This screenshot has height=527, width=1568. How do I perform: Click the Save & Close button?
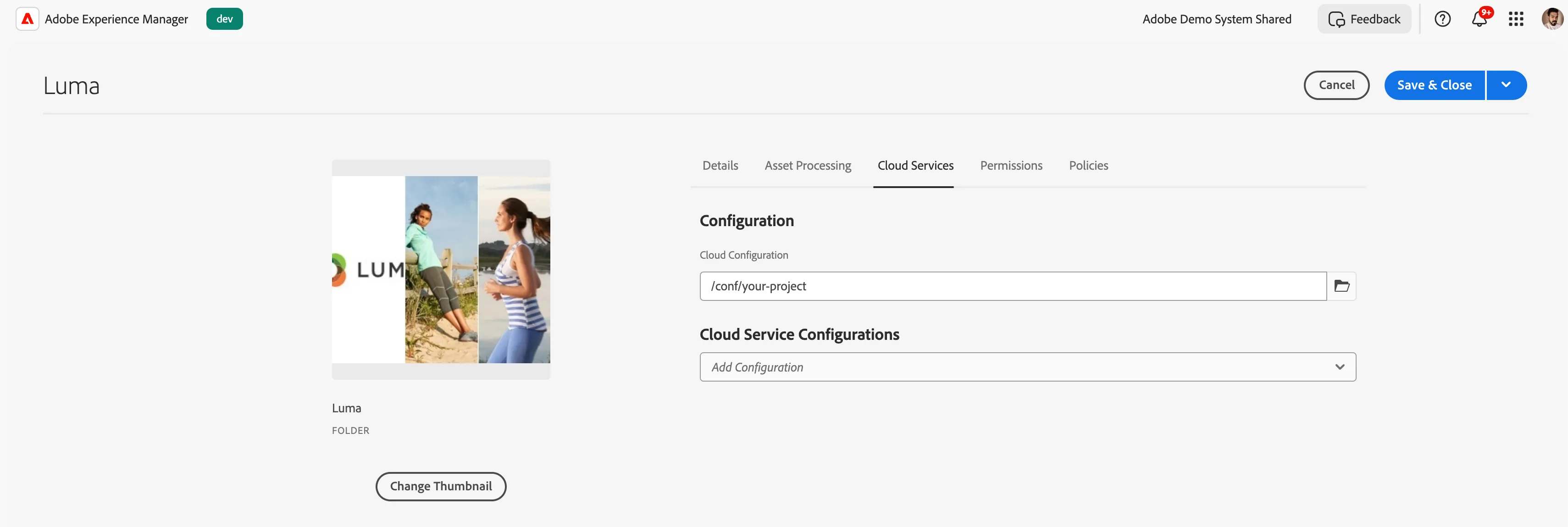coord(1434,85)
